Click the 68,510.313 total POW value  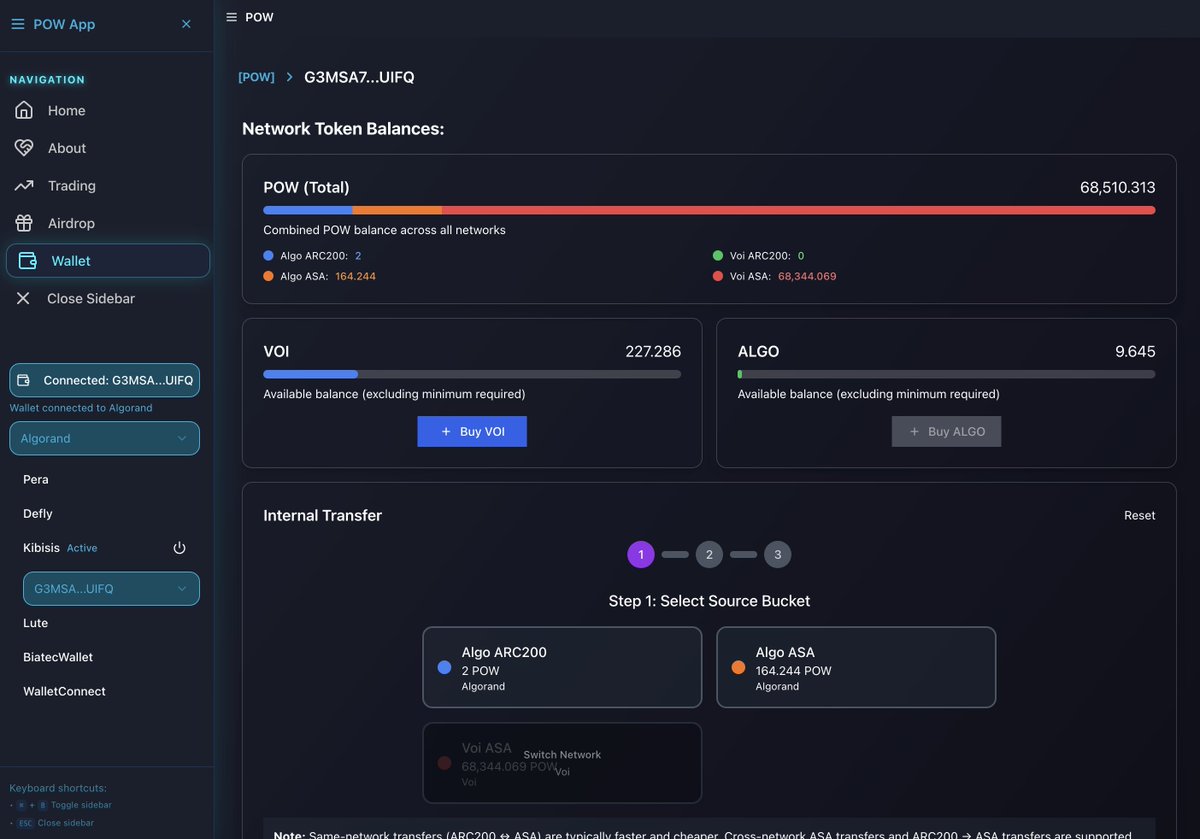click(1118, 187)
